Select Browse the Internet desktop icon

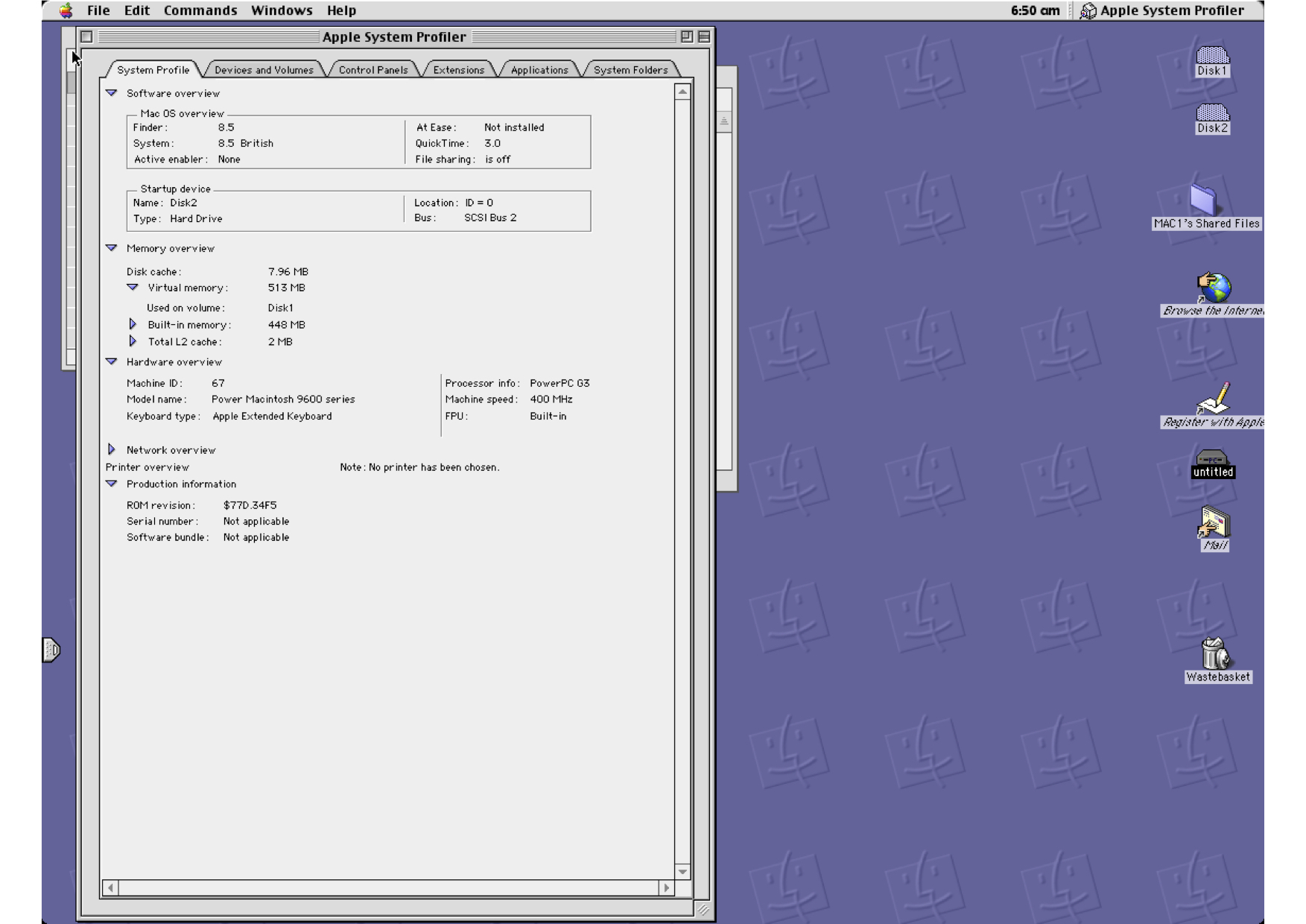pyautogui.click(x=1213, y=287)
